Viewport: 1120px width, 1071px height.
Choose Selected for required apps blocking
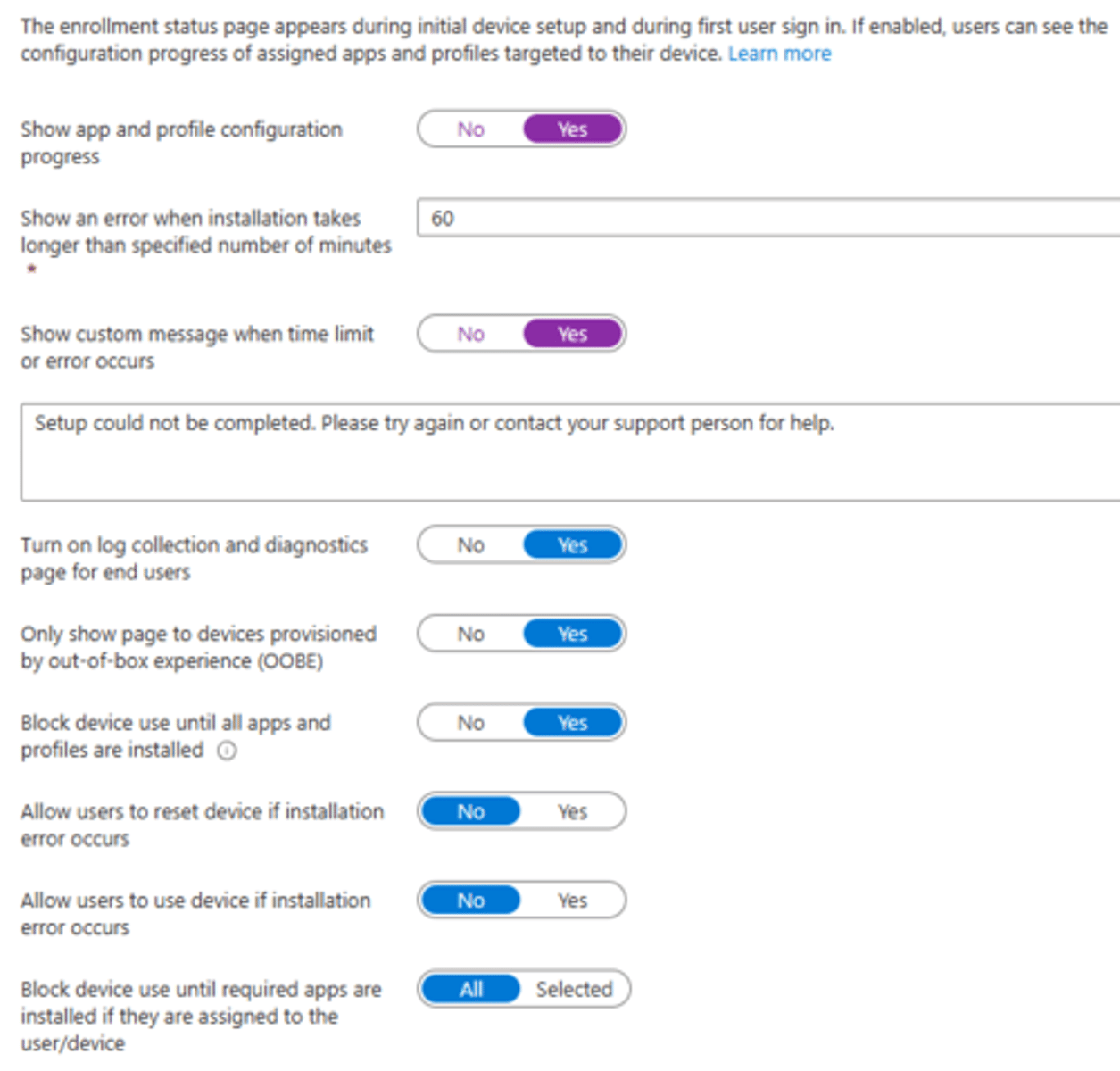(574, 989)
